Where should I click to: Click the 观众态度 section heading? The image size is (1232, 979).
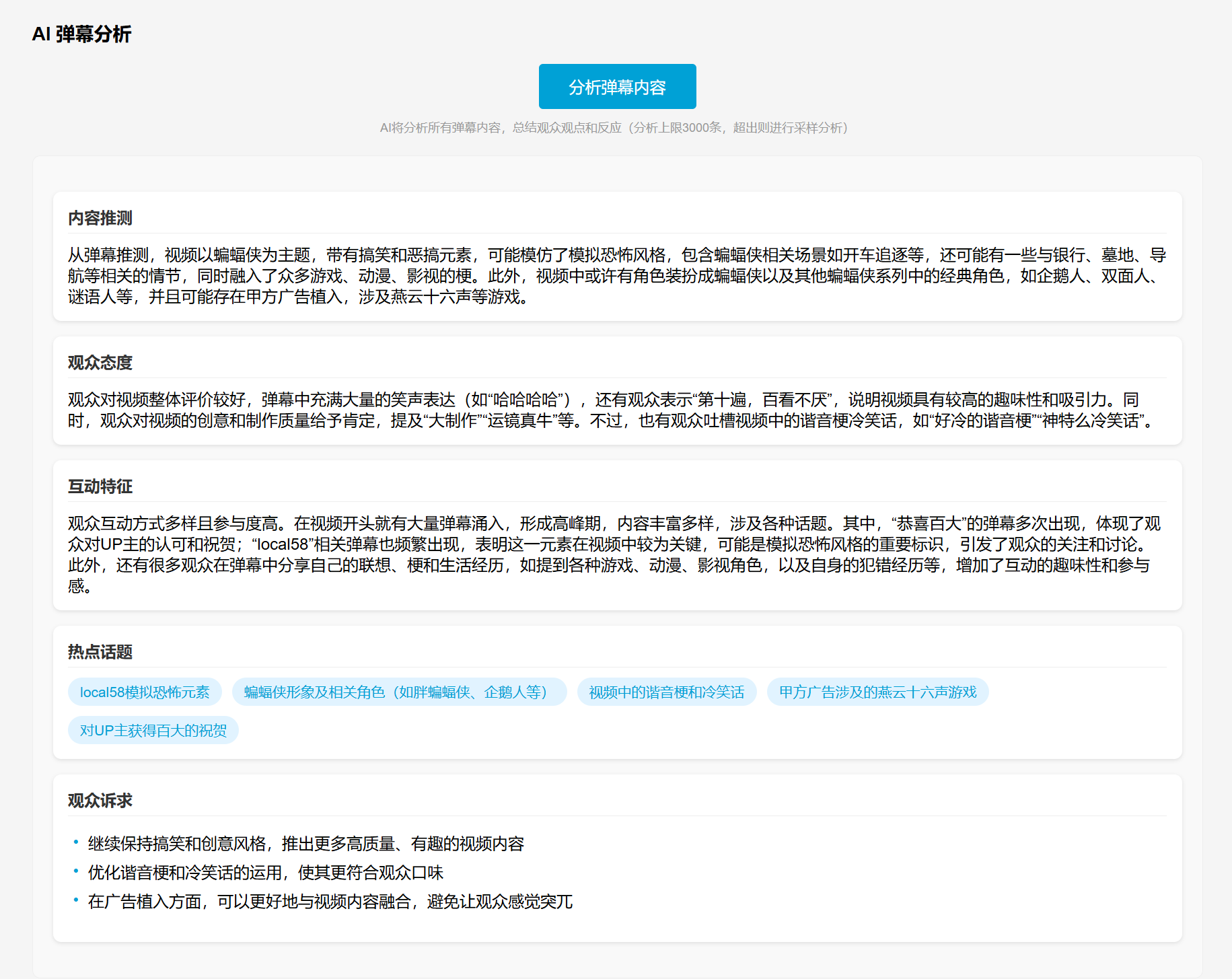tap(100, 363)
